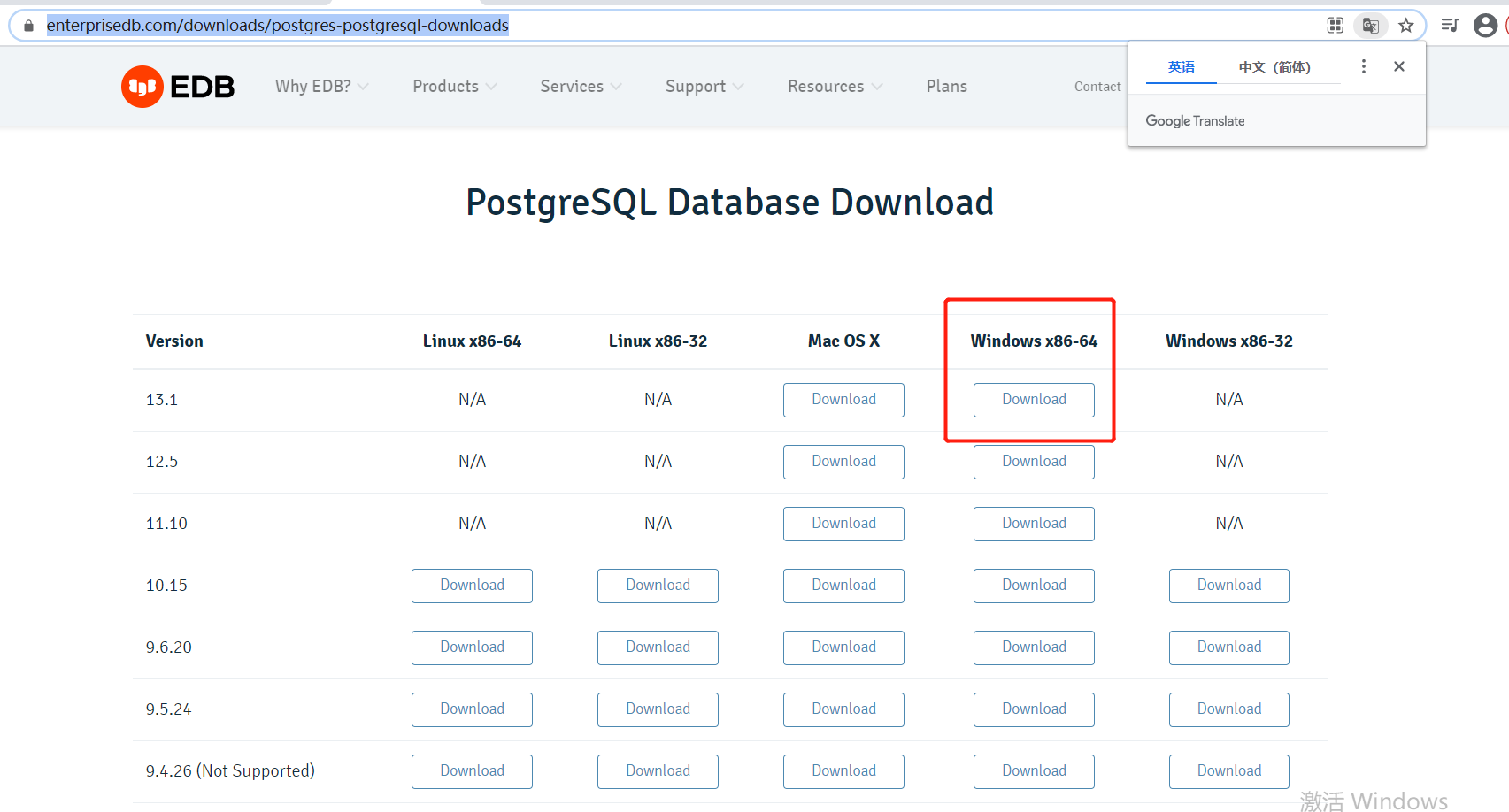This screenshot has width=1509, height=812.
Task: Download 10.15 for Mac OS X
Action: tap(843, 586)
